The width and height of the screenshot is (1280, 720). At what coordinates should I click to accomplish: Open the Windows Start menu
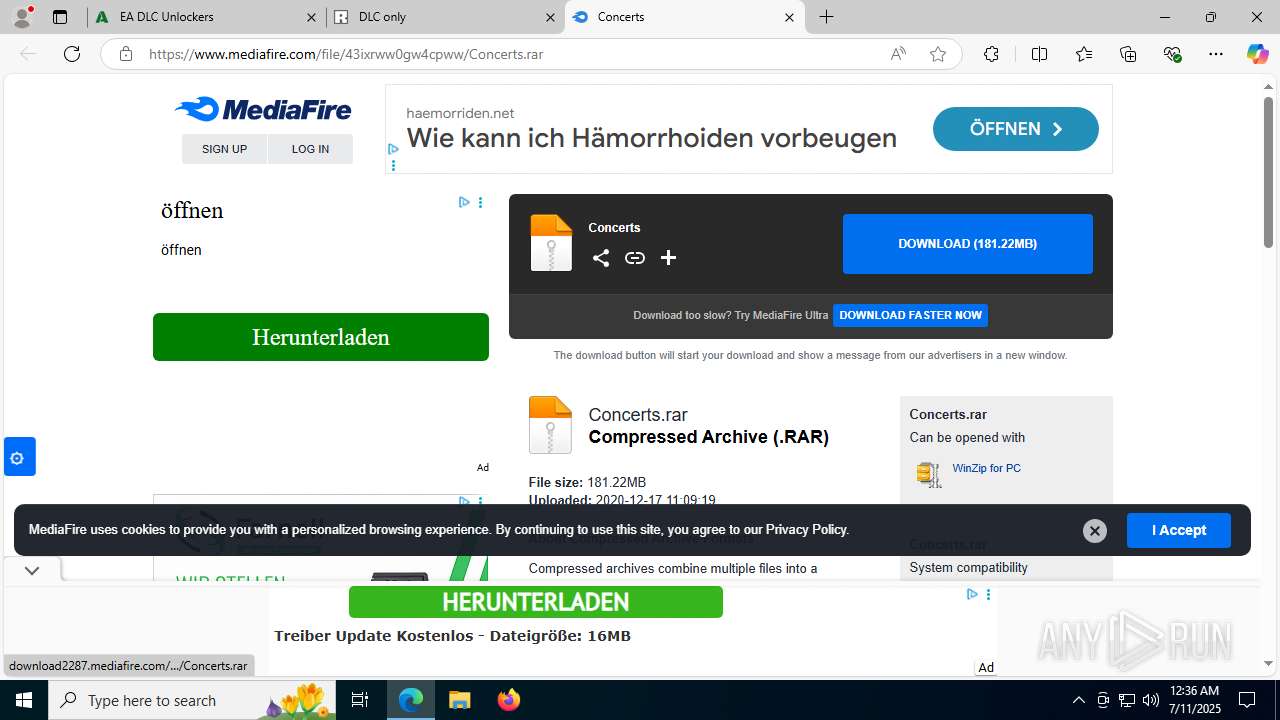point(24,700)
